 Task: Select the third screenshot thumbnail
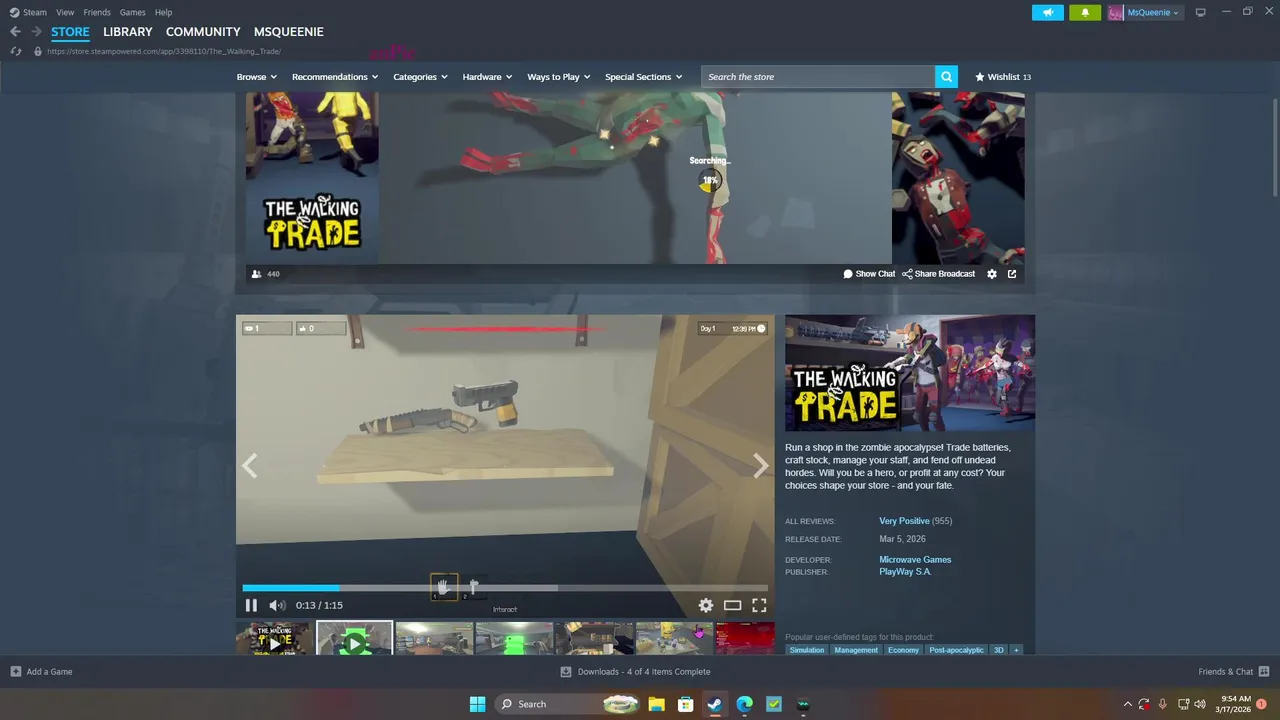(434, 639)
